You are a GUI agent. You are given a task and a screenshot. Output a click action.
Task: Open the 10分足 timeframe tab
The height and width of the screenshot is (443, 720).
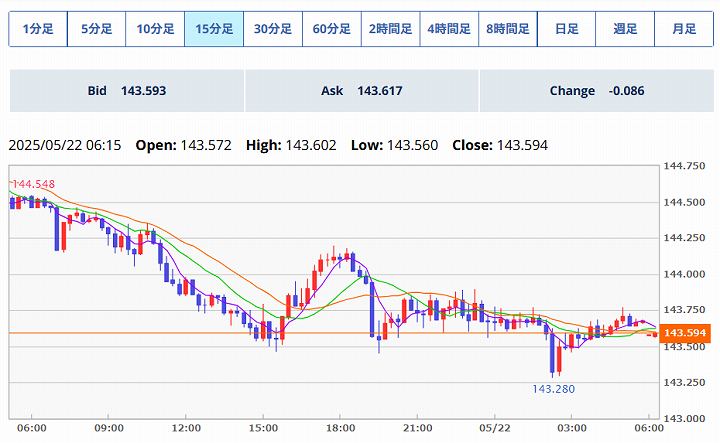click(155, 29)
